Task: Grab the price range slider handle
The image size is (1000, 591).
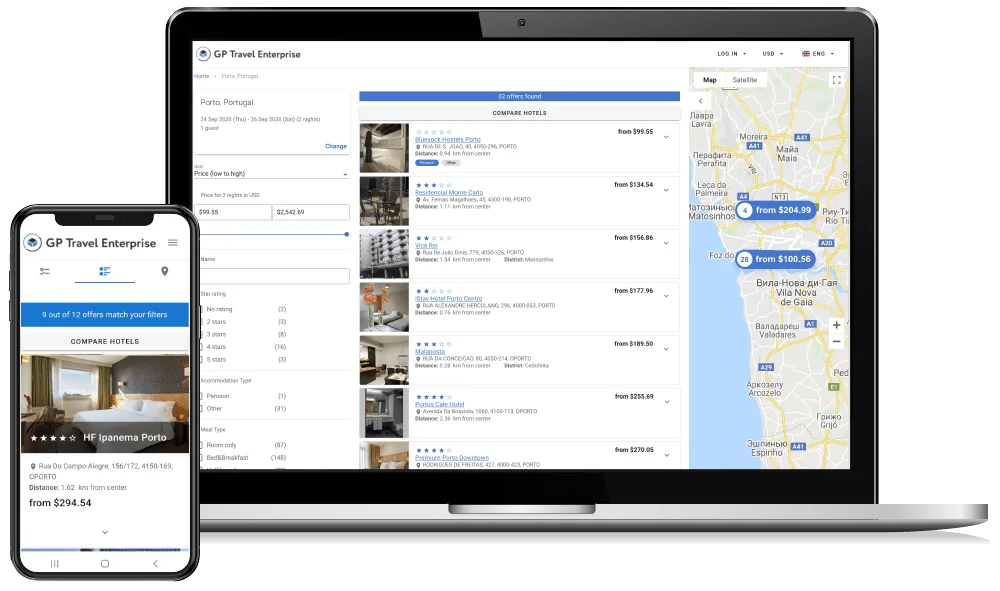Action: pyautogui.click(x=346, y=234)
